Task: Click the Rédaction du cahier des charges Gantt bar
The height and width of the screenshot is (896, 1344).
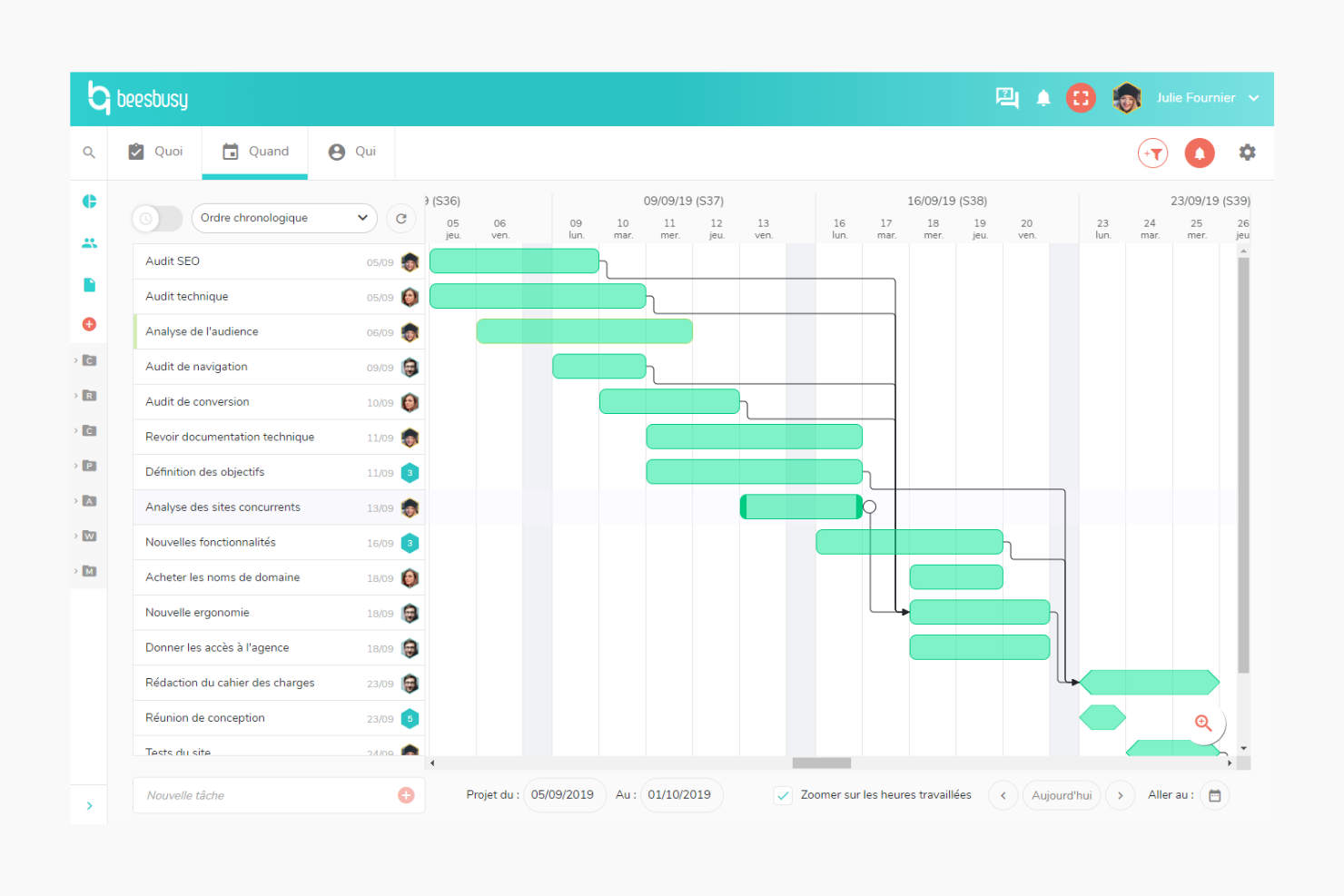Action: point(1150,682)
